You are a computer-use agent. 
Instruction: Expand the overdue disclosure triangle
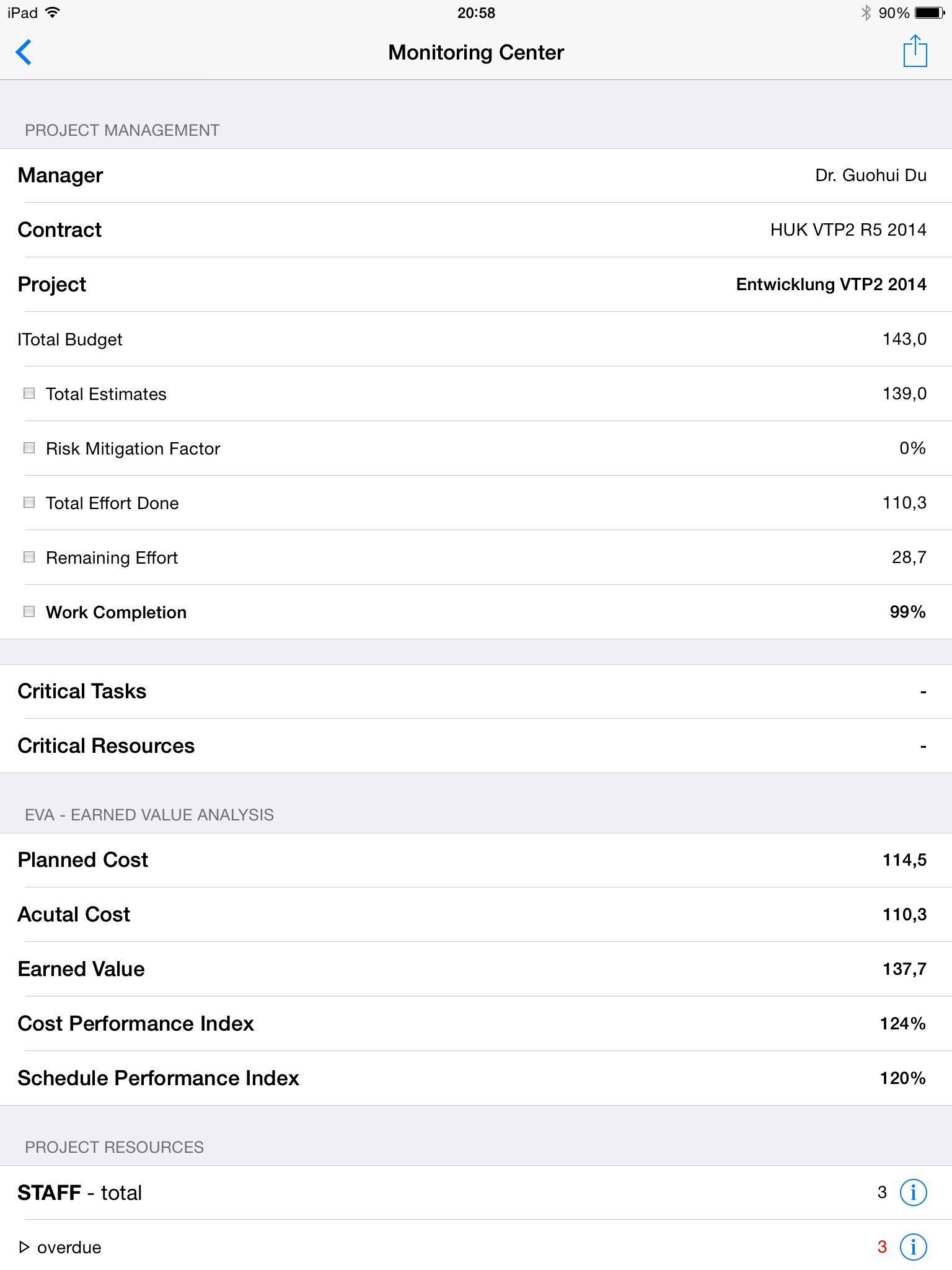(24, 1246)
